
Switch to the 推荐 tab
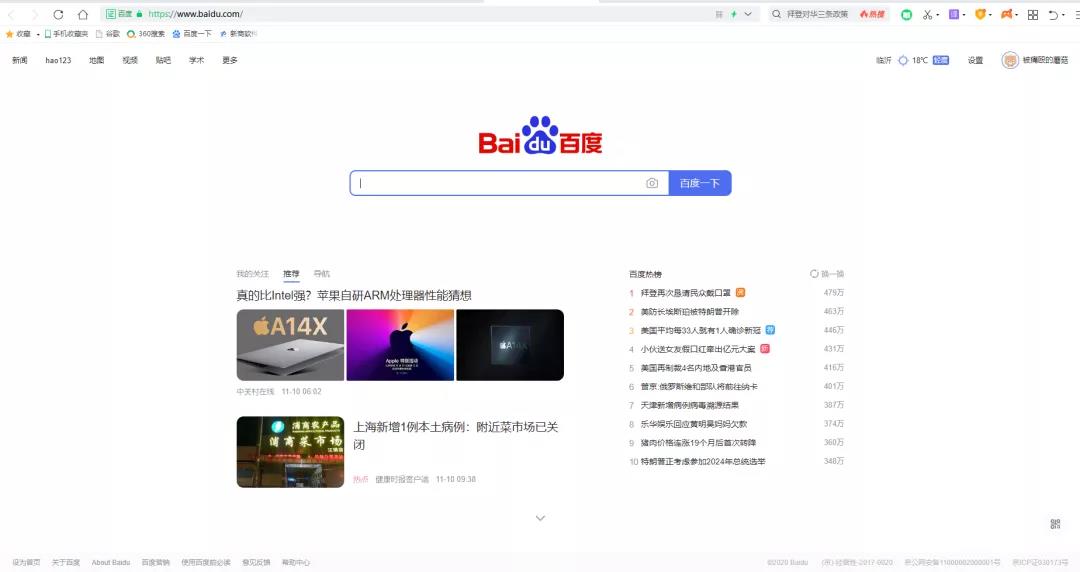click(x=291, y=274)
